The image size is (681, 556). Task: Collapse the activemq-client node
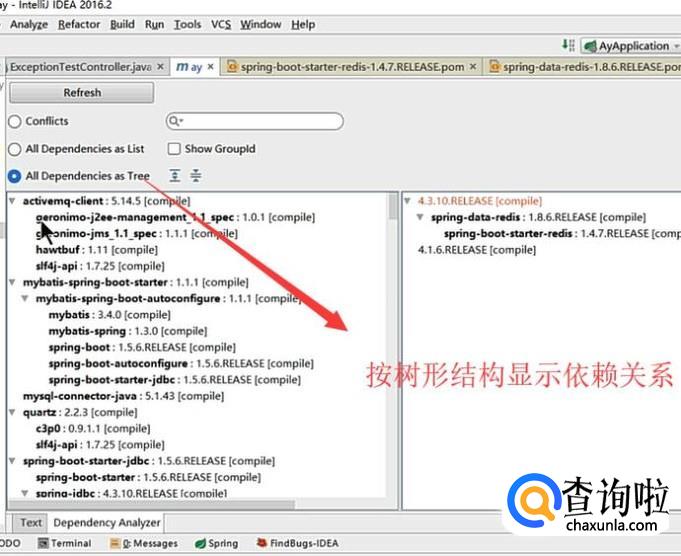point(12,201)
